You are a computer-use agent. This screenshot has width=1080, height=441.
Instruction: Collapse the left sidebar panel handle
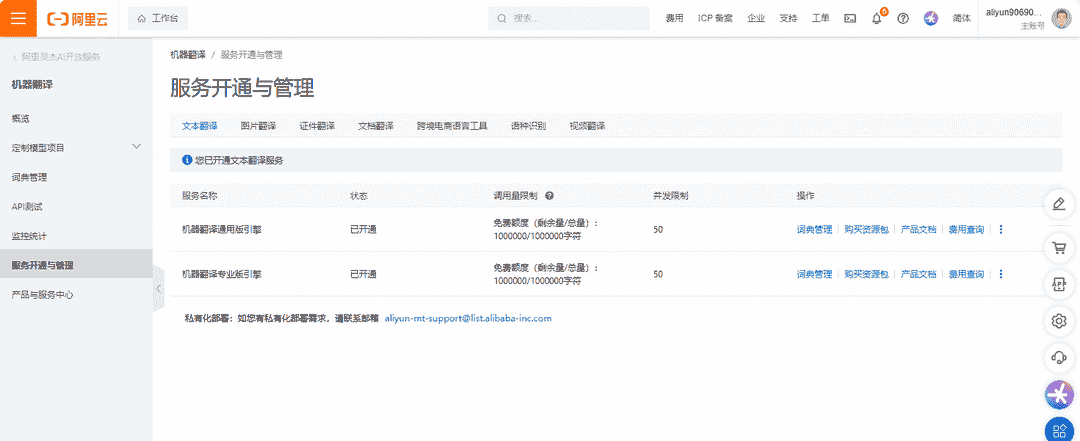(x=158, y=289)
